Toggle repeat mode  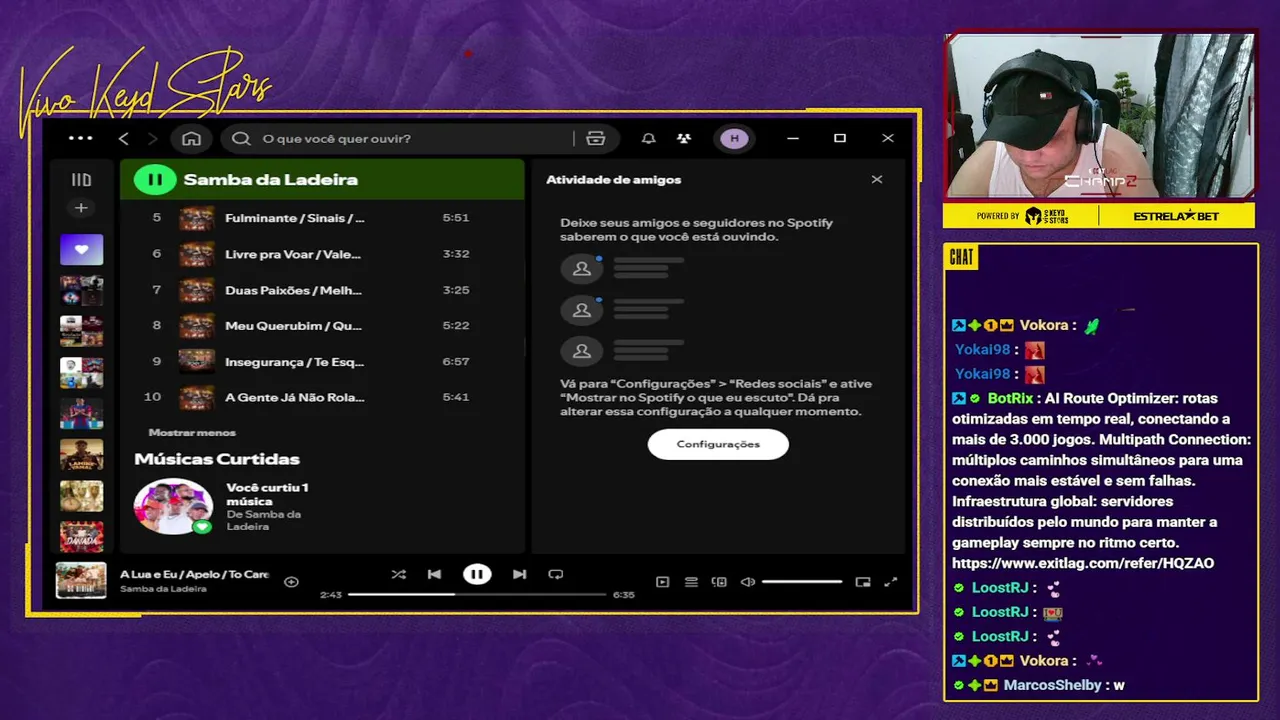(556, 574)
